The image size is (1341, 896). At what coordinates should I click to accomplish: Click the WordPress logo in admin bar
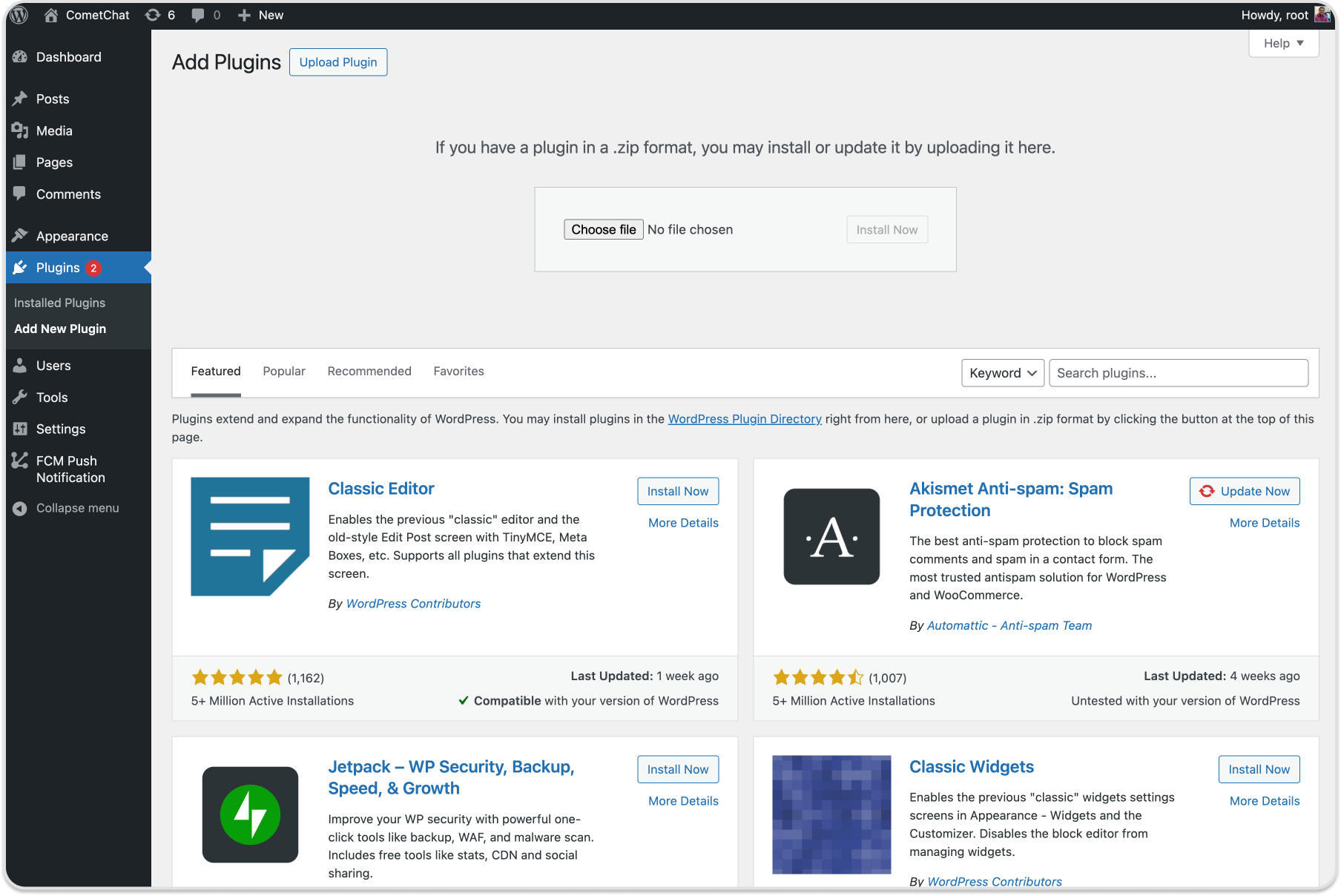[19, 15]
